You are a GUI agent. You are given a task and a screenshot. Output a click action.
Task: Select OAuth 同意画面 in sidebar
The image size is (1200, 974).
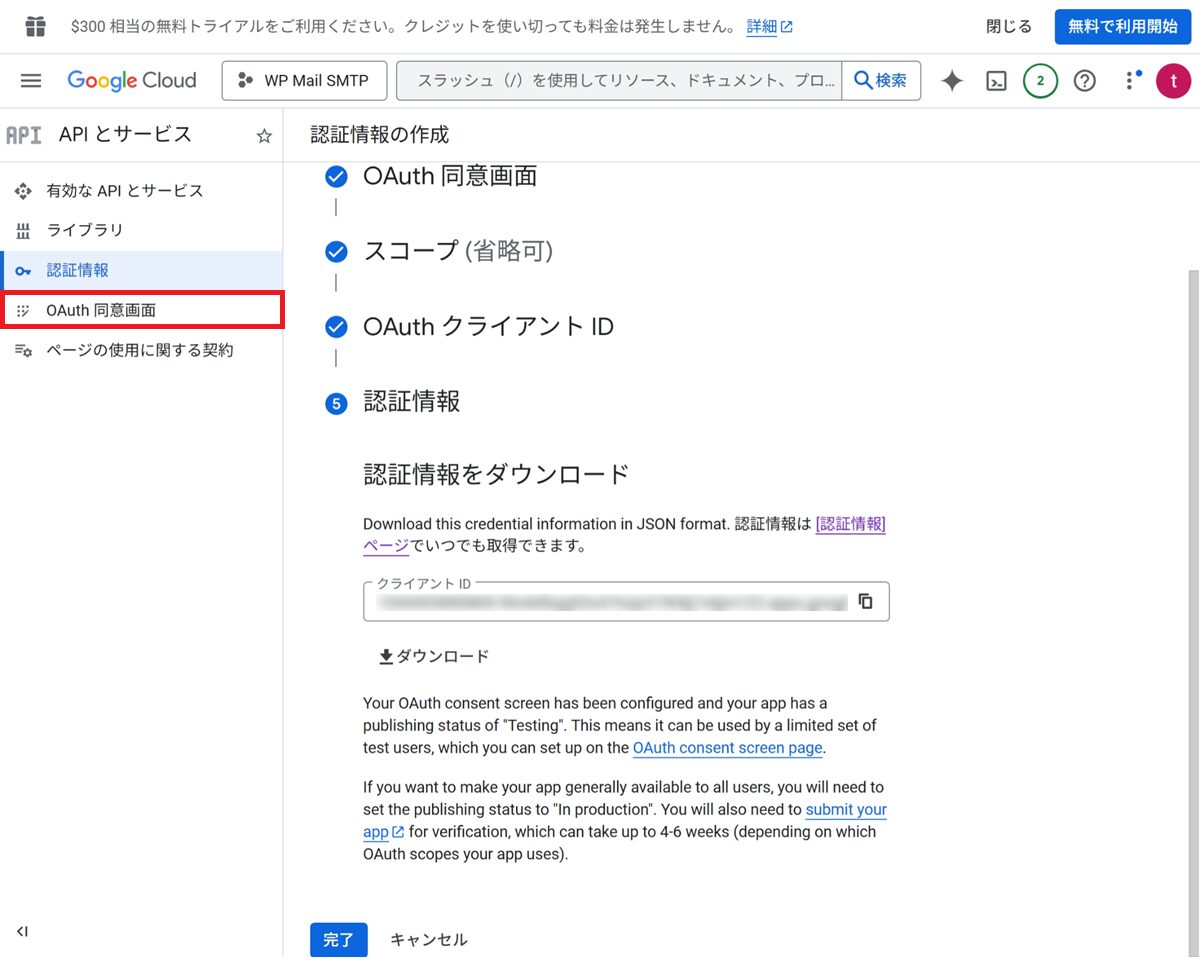pyautogui.click(x=101, y=310)
